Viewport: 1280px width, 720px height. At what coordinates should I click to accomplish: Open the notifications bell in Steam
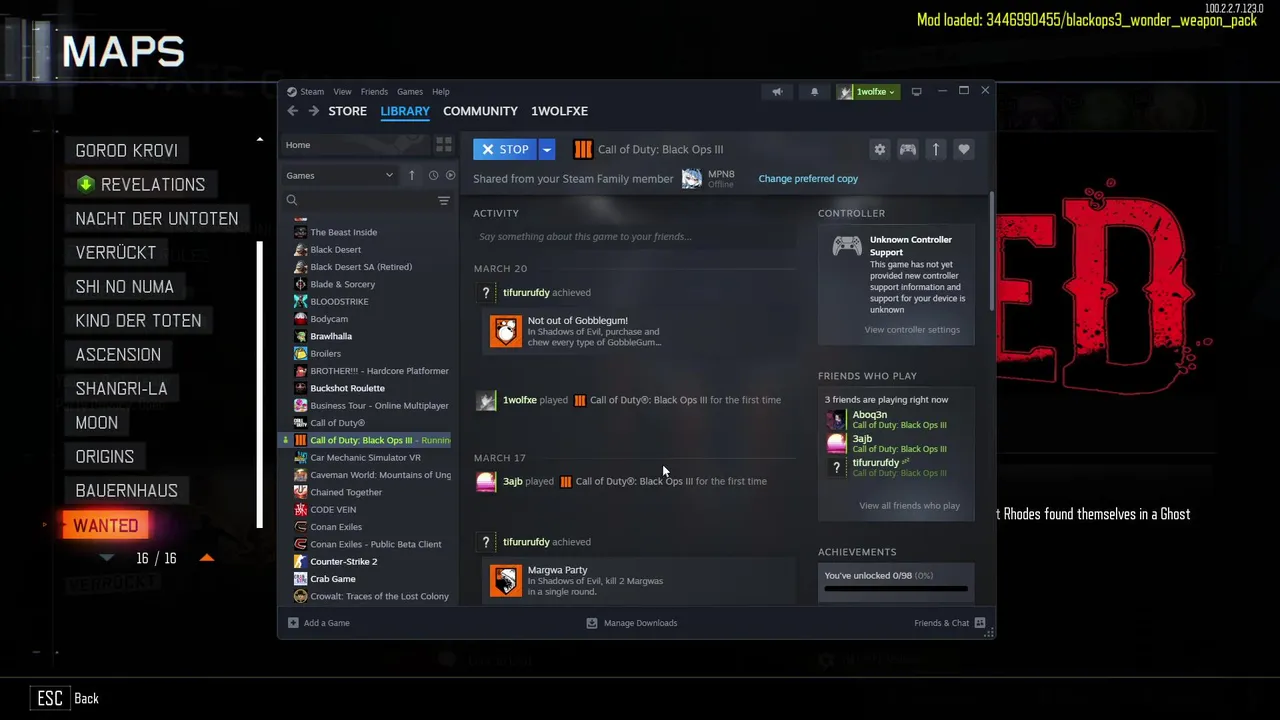[x=814, y=92]
